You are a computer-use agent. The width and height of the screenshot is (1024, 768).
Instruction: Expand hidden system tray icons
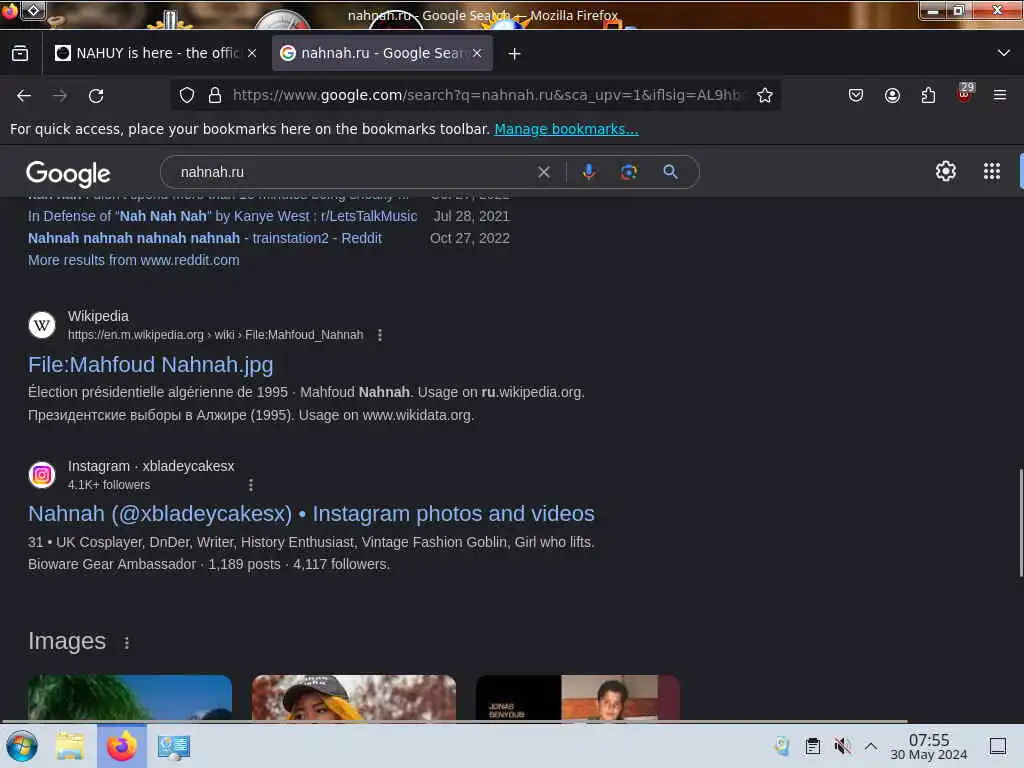pyautogui.click(x=871, y=746)
